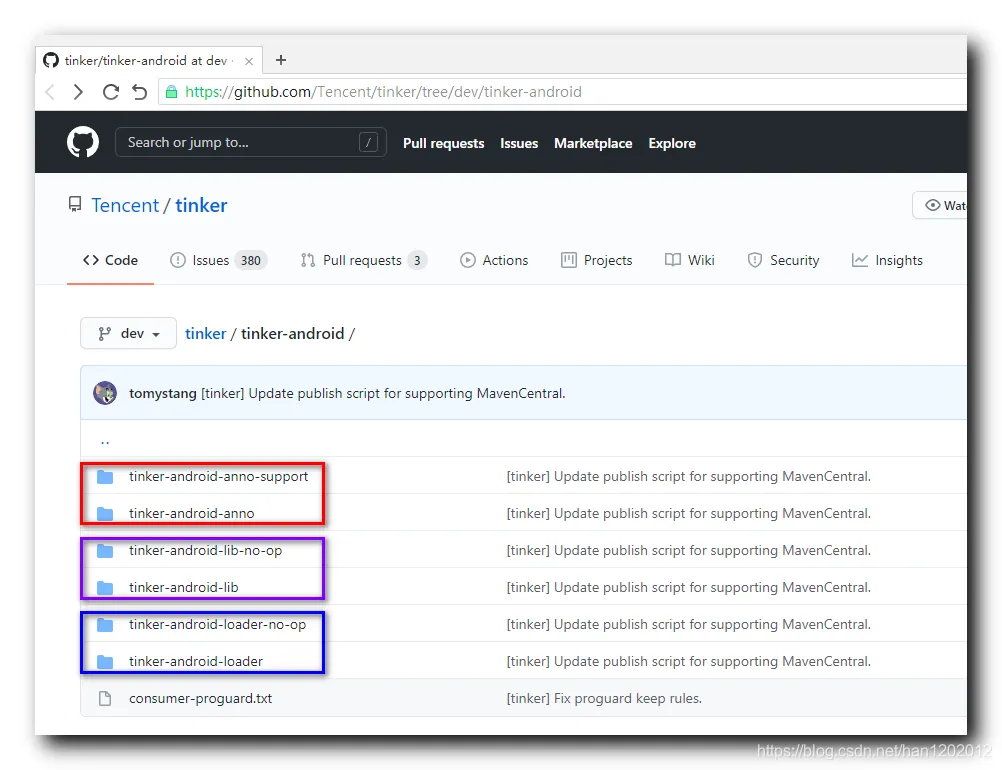Click the file icon next to consumer-proguard.txt
This screenshot has height=770, width=1002.
pyautogui.click(x=105, y=698)
